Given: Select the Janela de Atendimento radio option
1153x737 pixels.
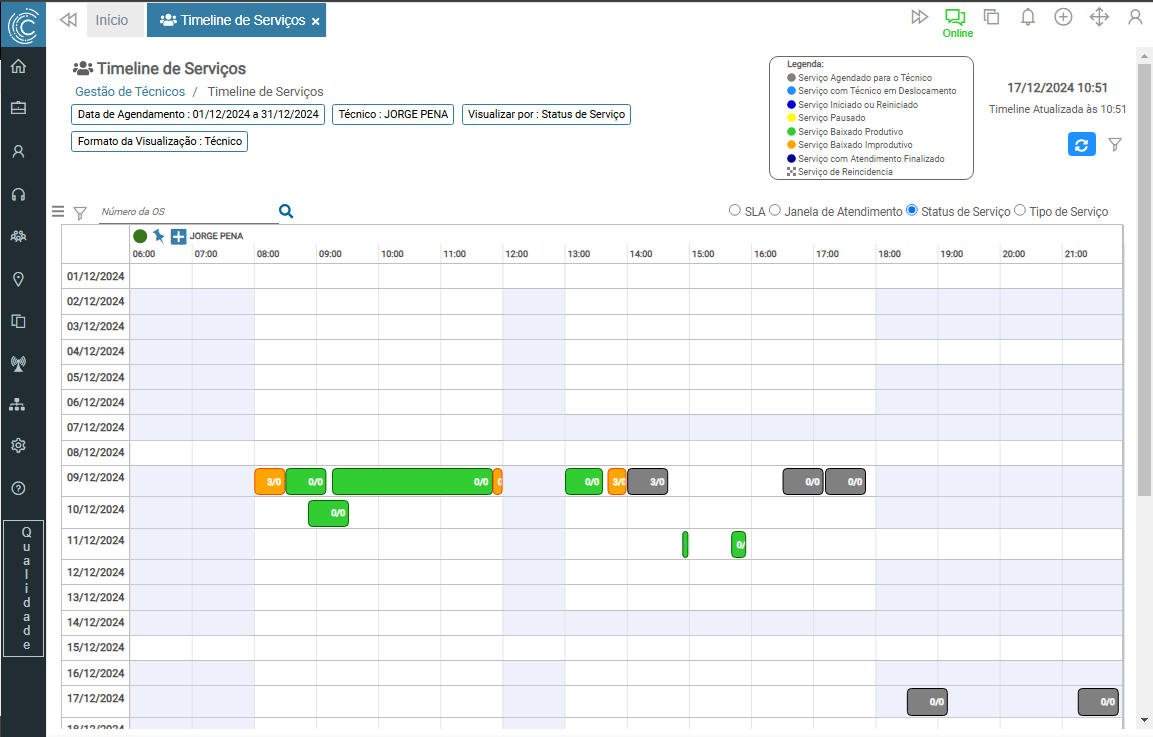Looking at the screenshot, I should coord(775,211).
